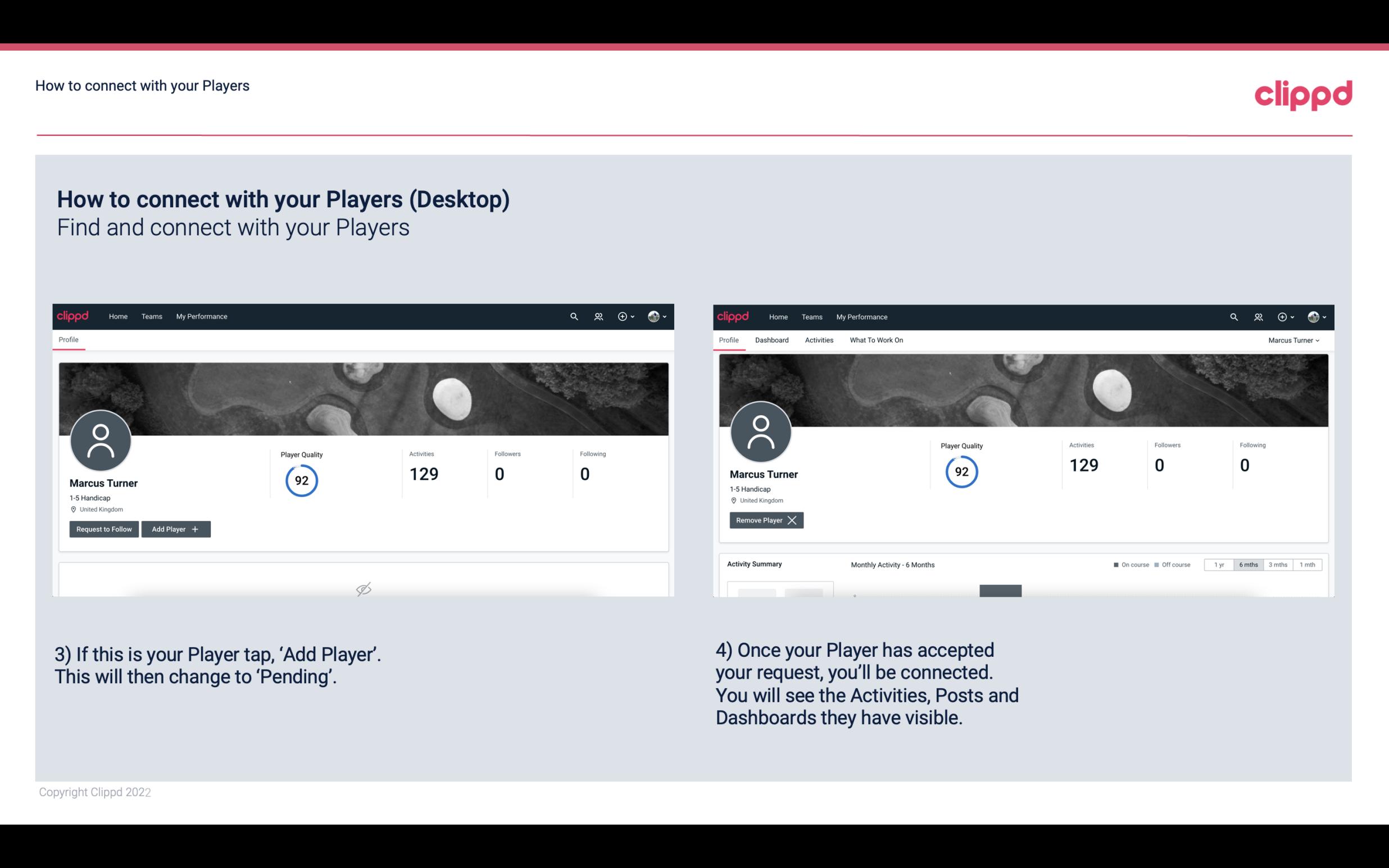This screenshot has height=868, width=1389.
Task: Click the 'Remove Player' button with X
Action: coord(766,520)
